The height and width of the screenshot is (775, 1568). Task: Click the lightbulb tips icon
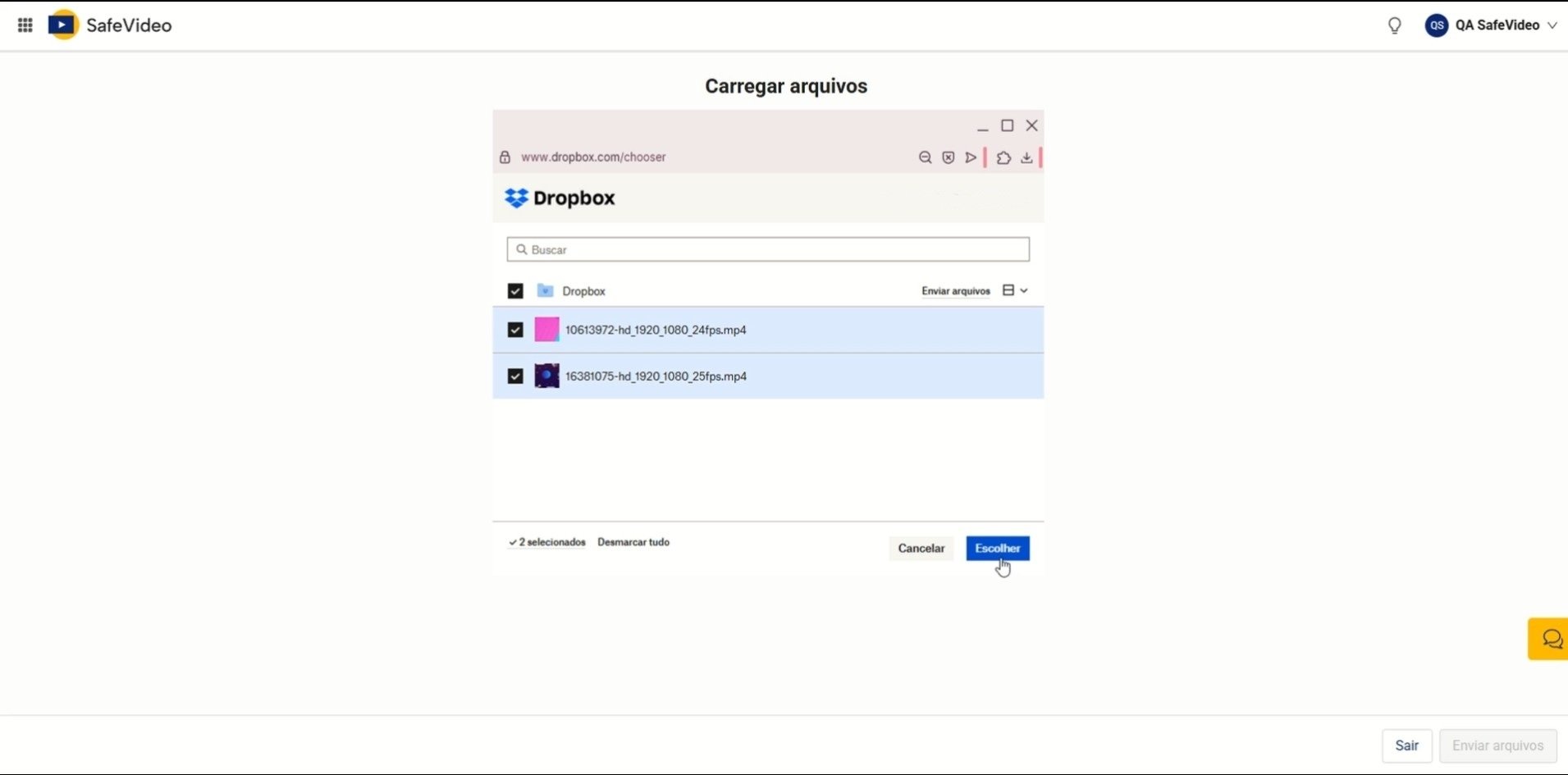tap(1394, 25)
